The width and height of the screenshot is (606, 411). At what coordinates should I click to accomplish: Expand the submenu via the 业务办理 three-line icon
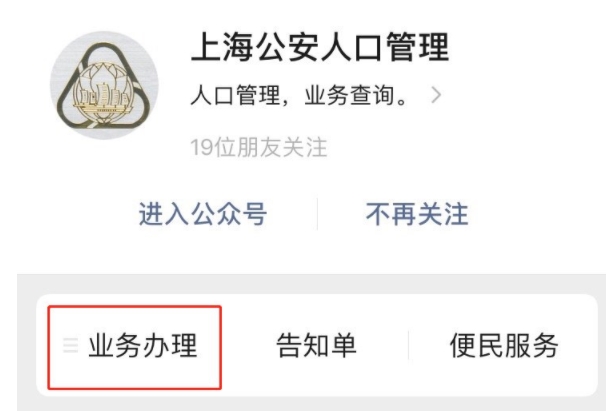pyautogui.click(x=70, y=345)
